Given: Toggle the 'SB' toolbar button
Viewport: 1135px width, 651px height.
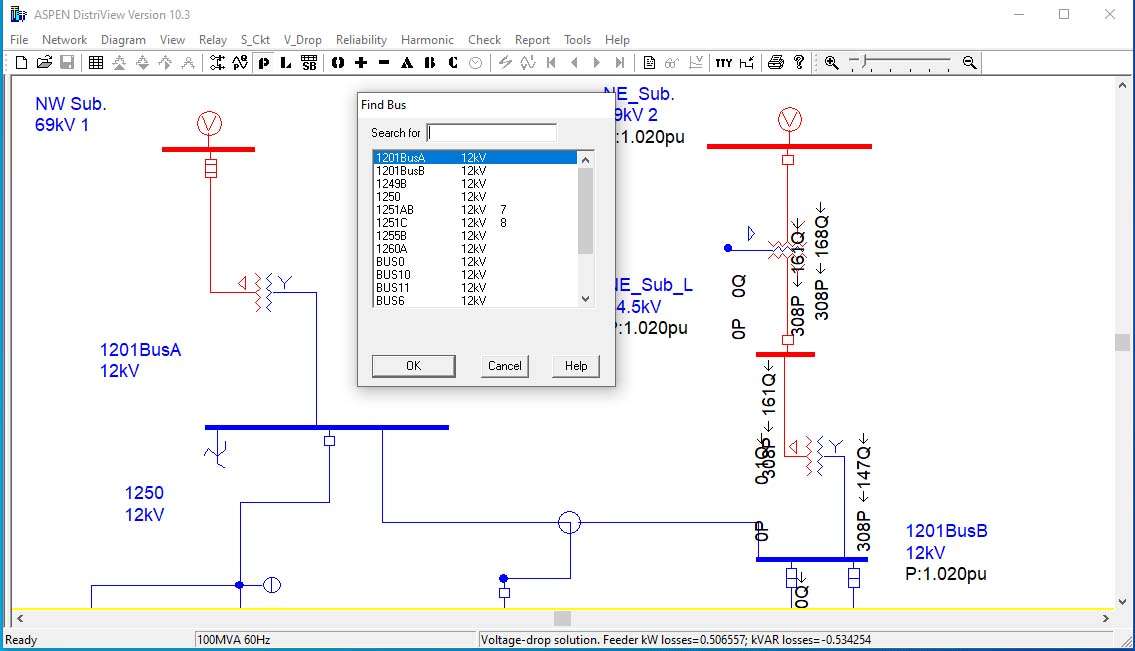Looking at the screenshot, I should [309, 62].
